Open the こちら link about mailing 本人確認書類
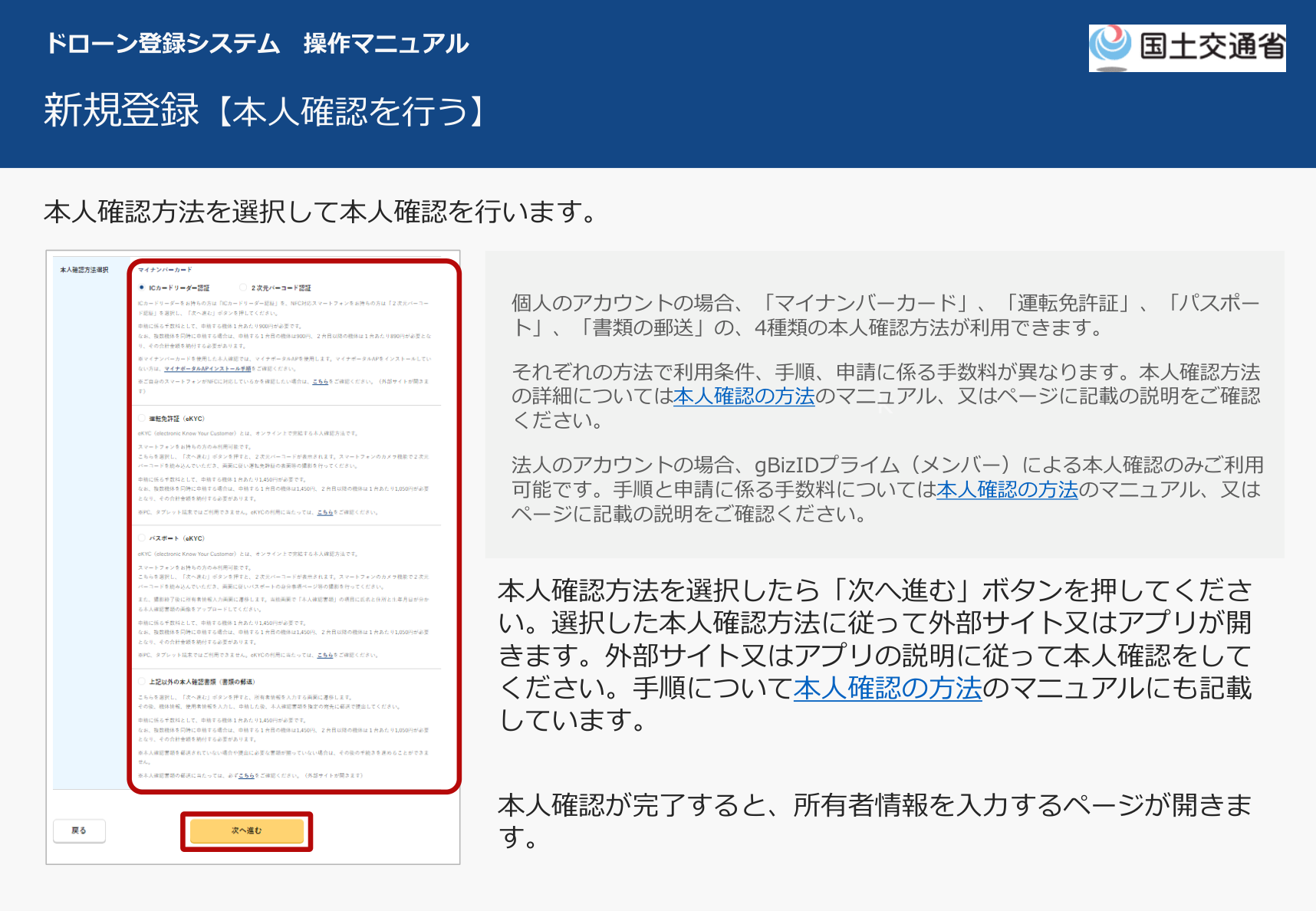Image resolution: width=1316 pixels, height=911 pixels. (x=246, y=776)
